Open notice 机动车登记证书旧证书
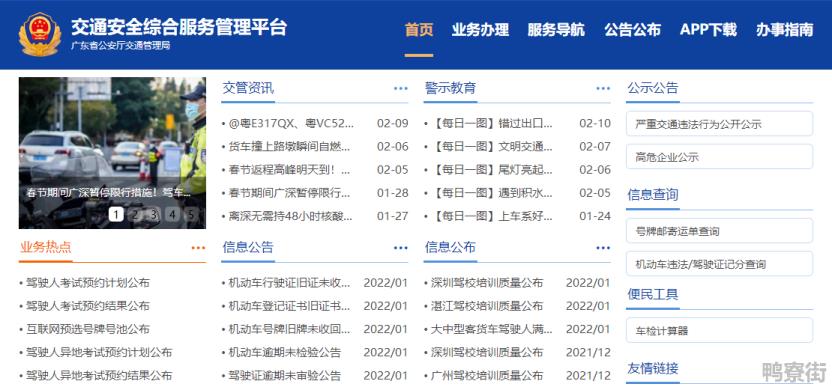This screenshot has width=832, height=387. tap(289, 306)
